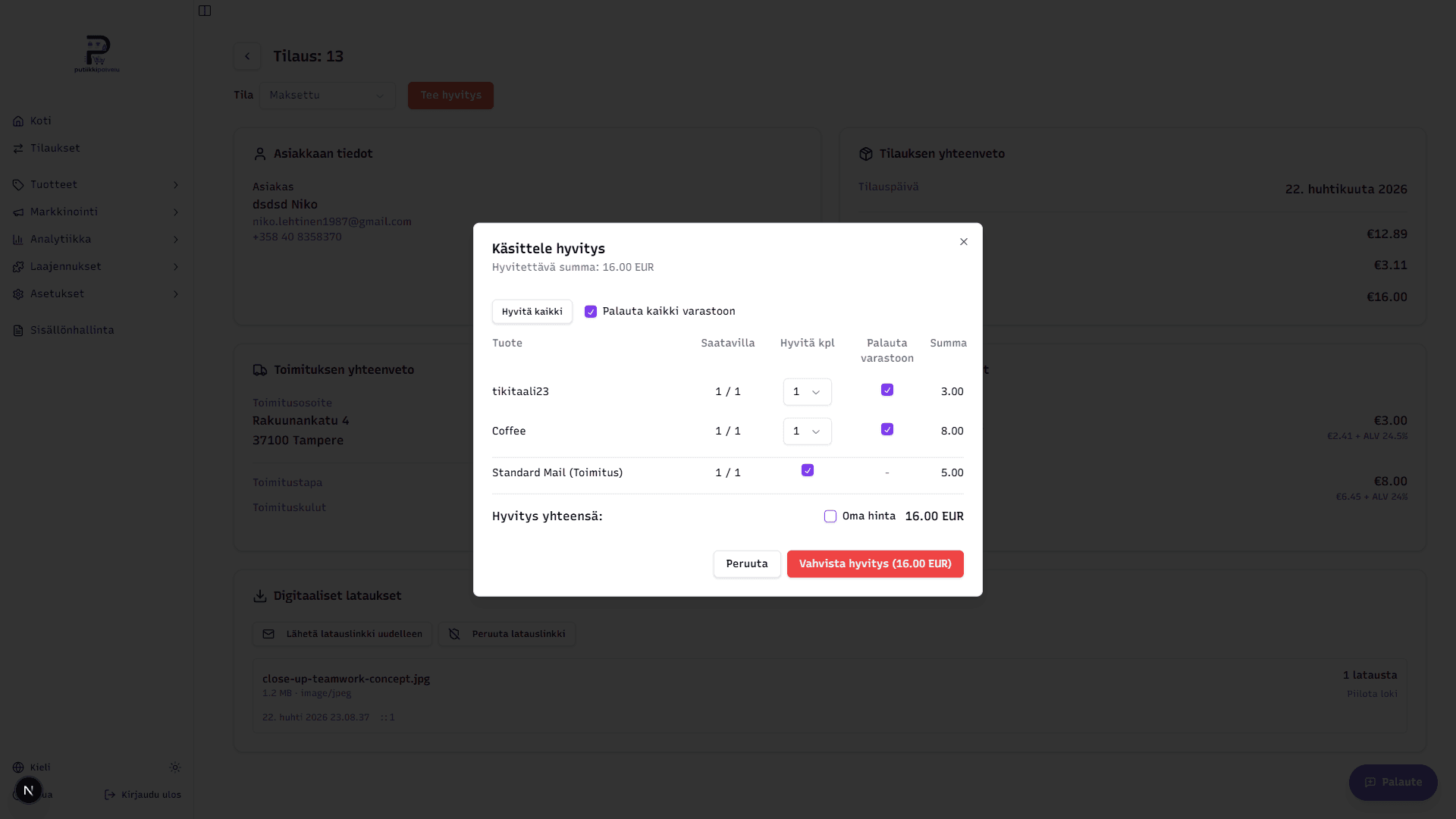This screenshot has width=1456, height=819.
Task: Click the Toimituksen yhteenveto truck icon
Action: tap(260, 370)
